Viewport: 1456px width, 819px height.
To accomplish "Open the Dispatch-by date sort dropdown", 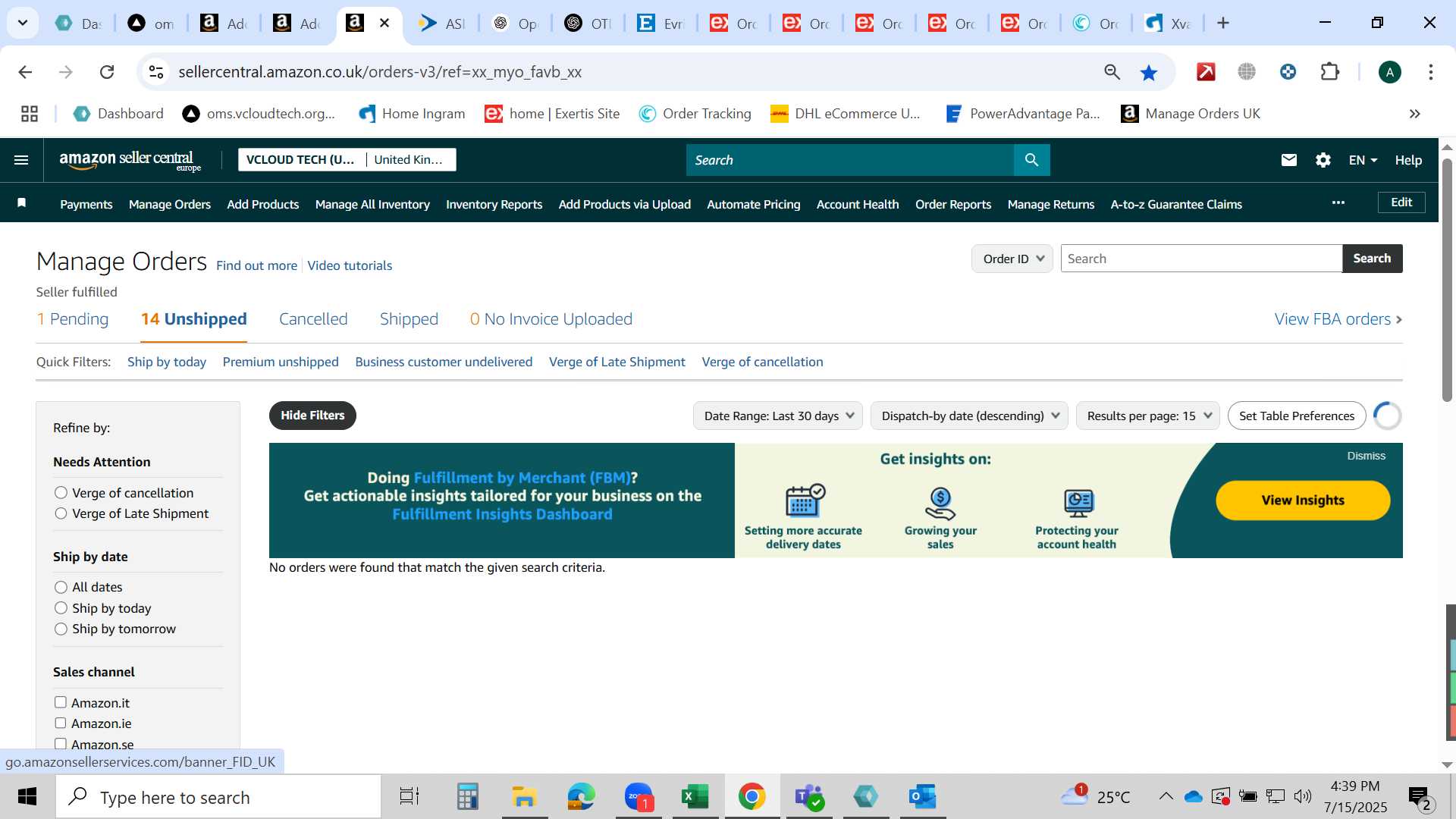I will tap(969, 416).
